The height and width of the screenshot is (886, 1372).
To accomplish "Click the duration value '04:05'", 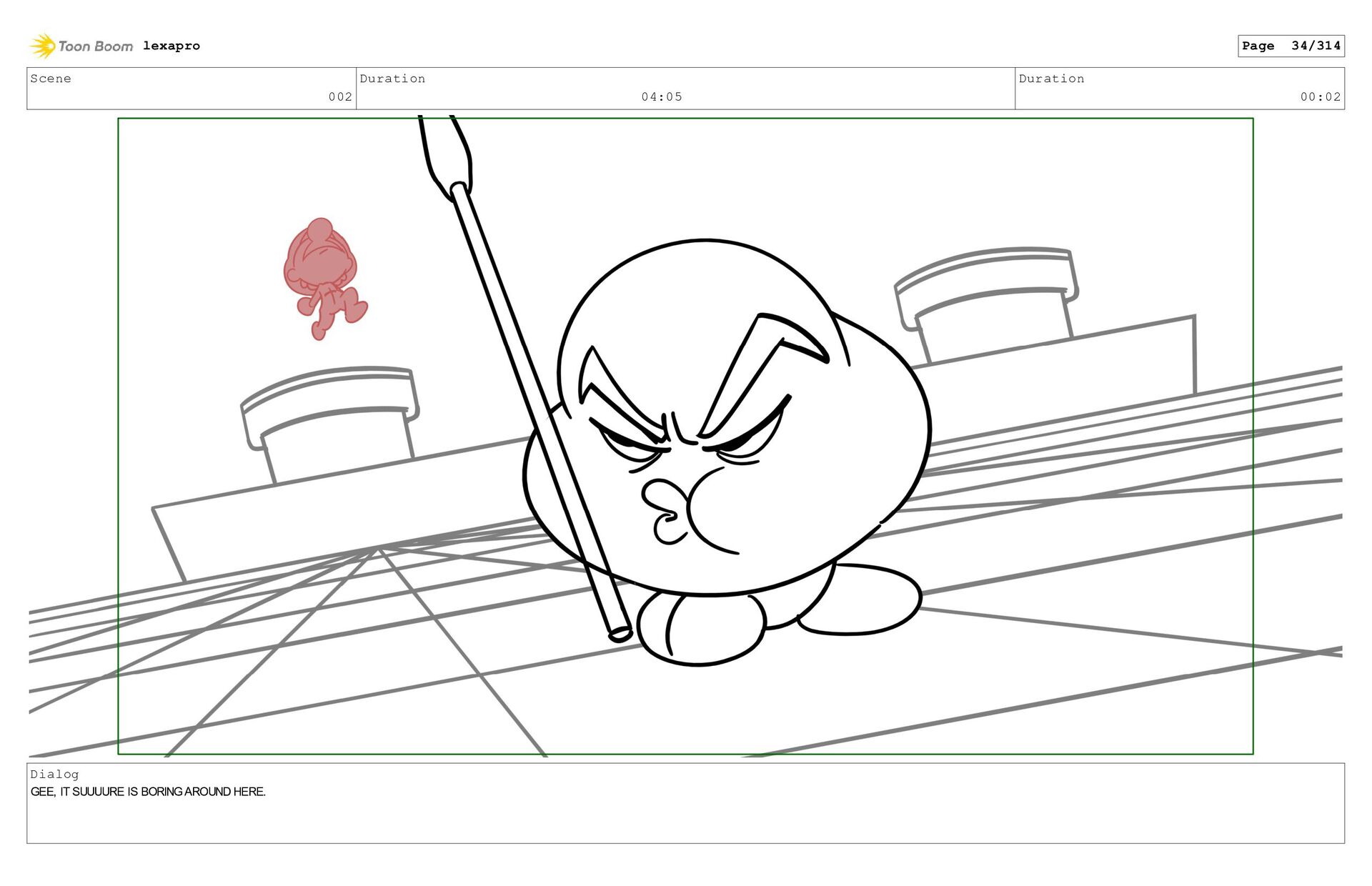I will pyautogui.click(x=662, y=96).
